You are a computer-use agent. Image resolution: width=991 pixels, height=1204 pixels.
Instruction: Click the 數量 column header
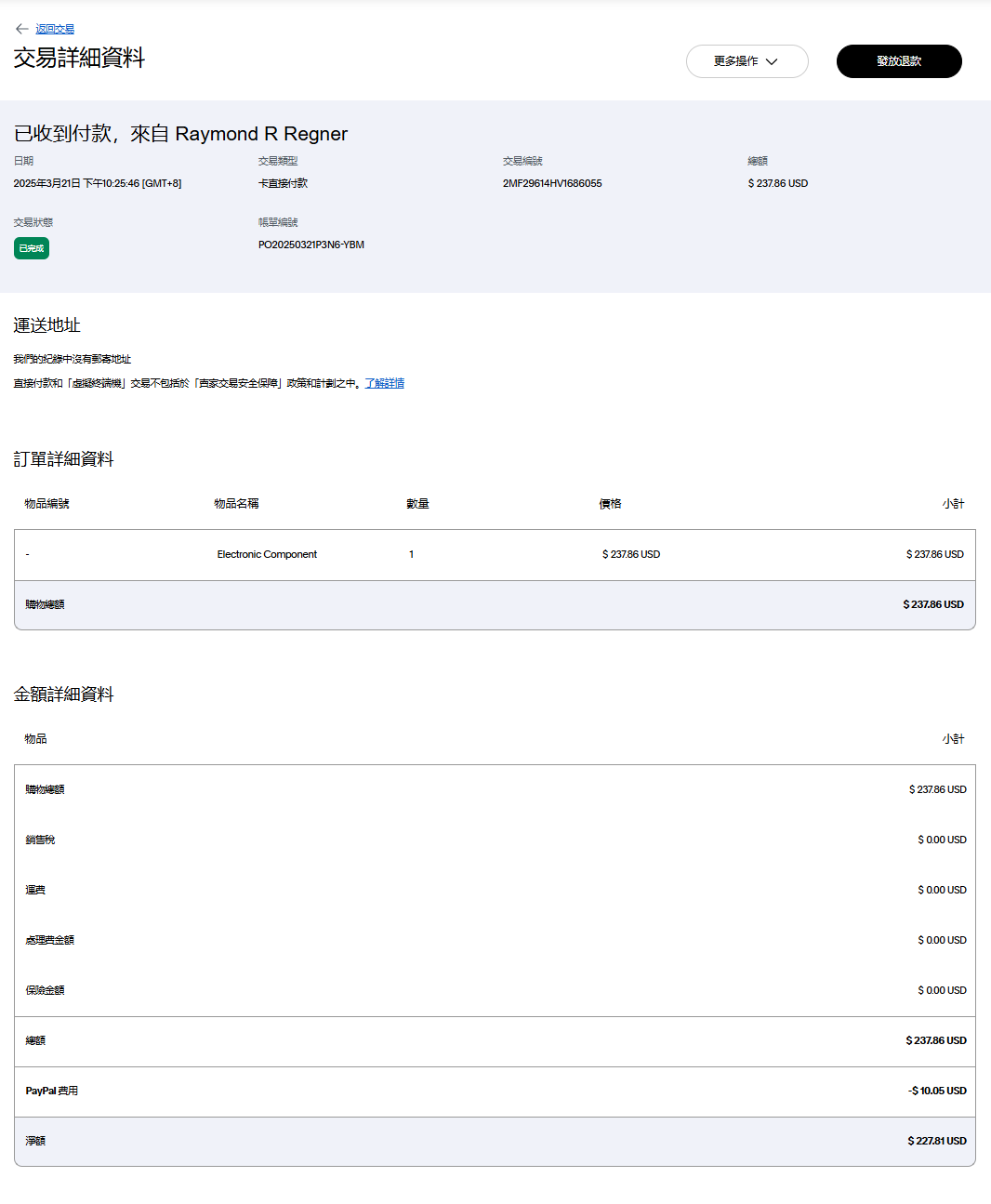point(417,504)
